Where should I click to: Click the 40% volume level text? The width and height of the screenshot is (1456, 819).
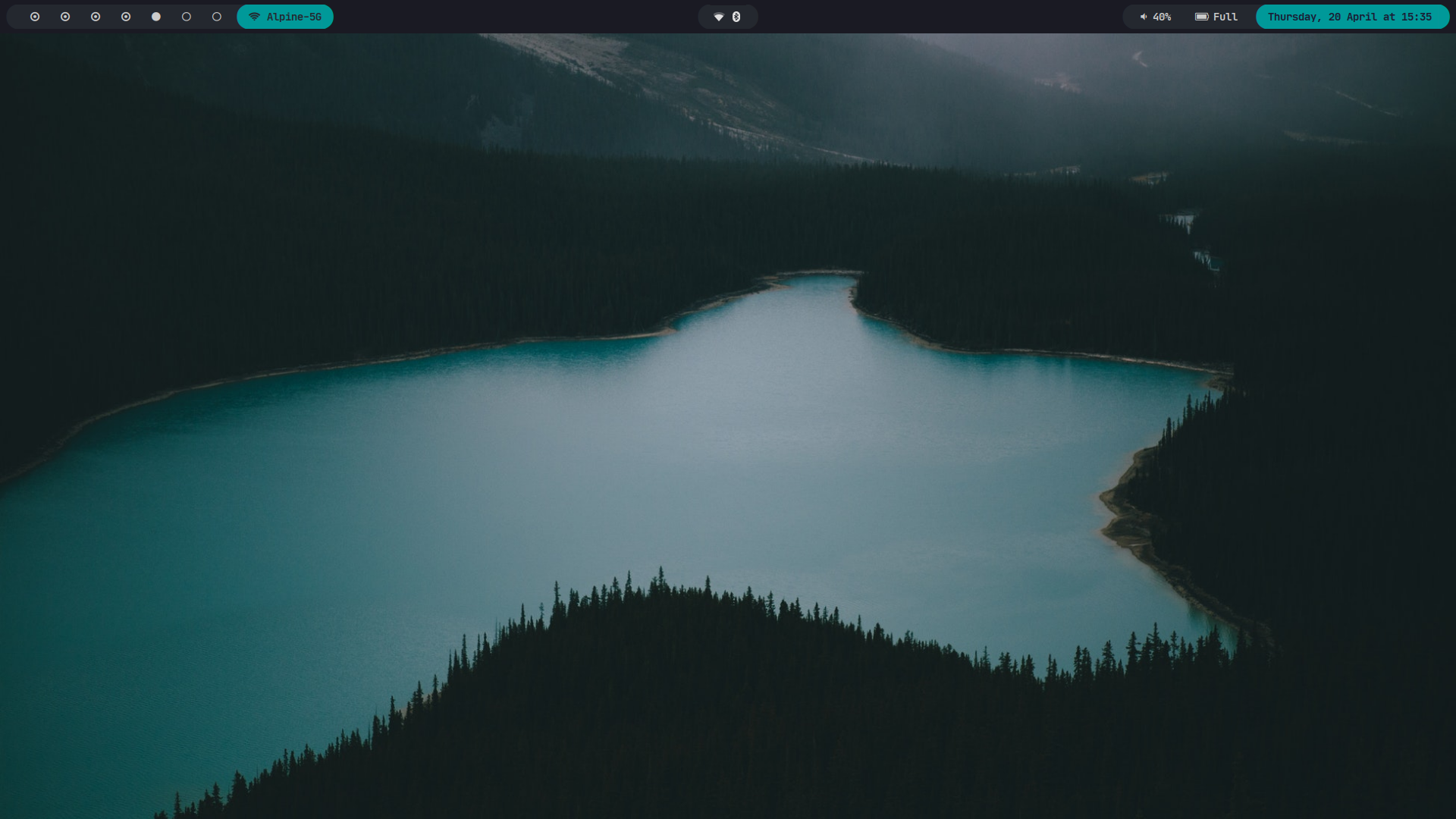(1162, 17)
